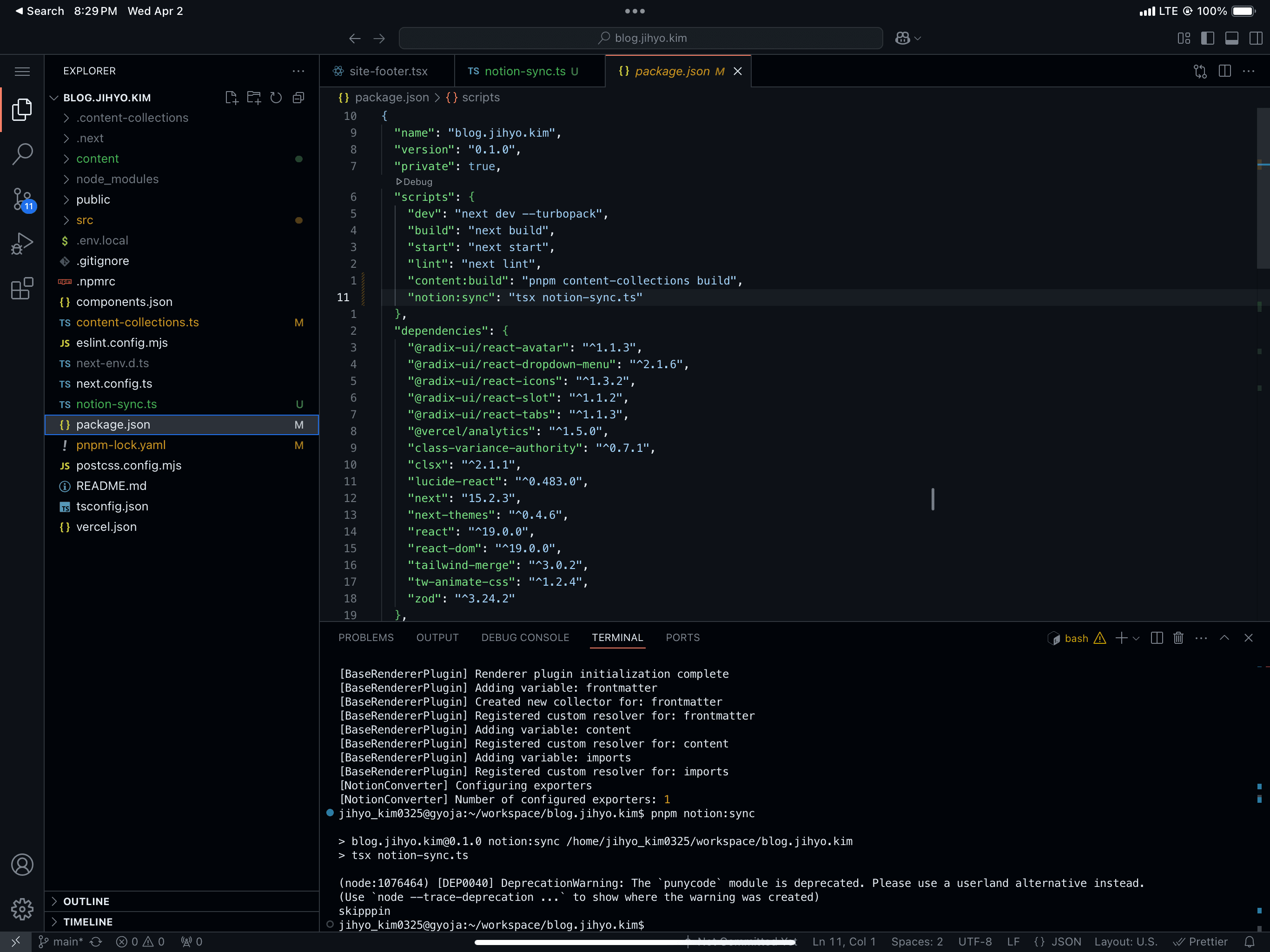Click the Debug codelens above scripts
This screenshot has height=952, width=1270.
(x=415, y=182)
